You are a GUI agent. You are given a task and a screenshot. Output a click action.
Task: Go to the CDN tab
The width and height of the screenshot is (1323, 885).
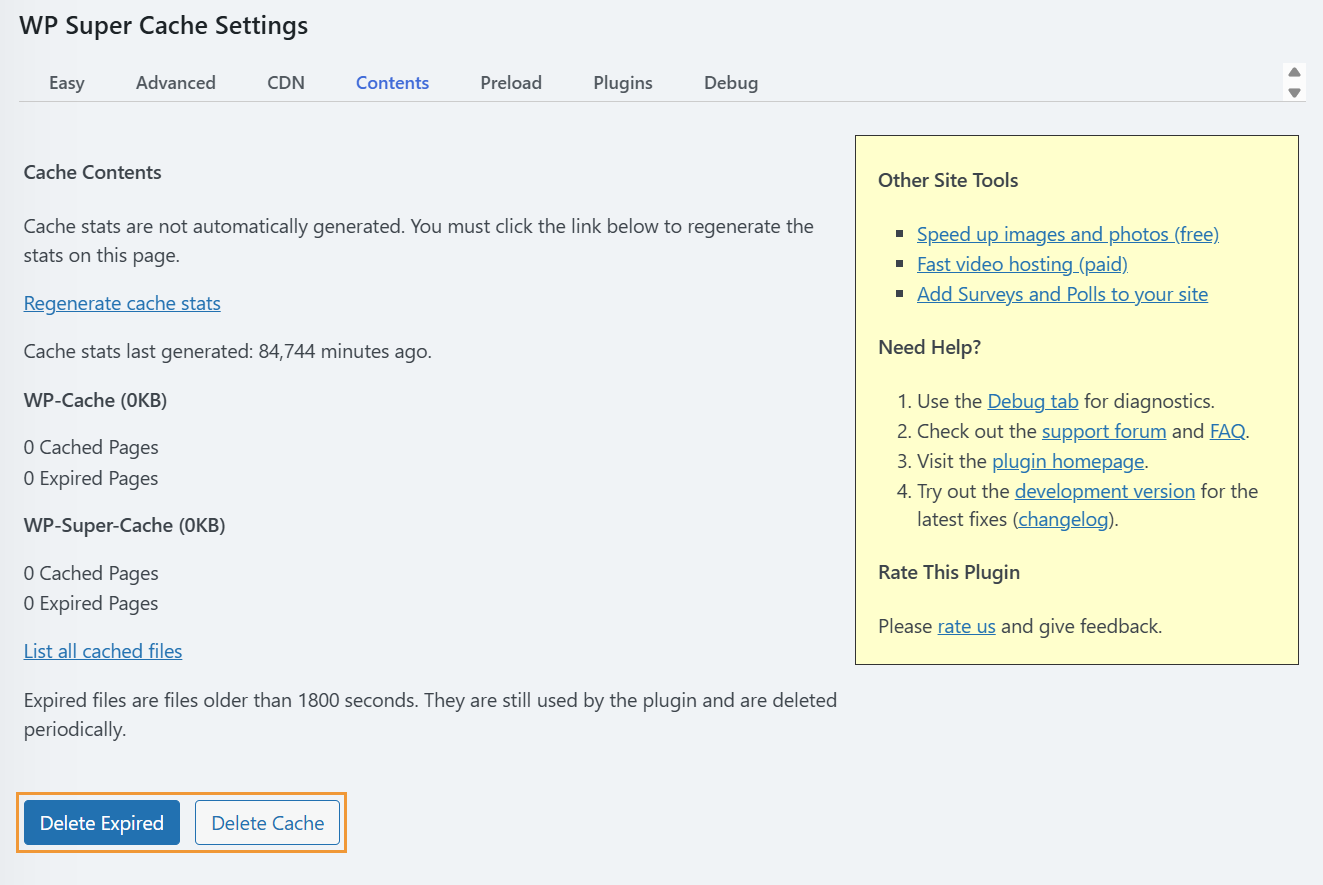(286, 83)
